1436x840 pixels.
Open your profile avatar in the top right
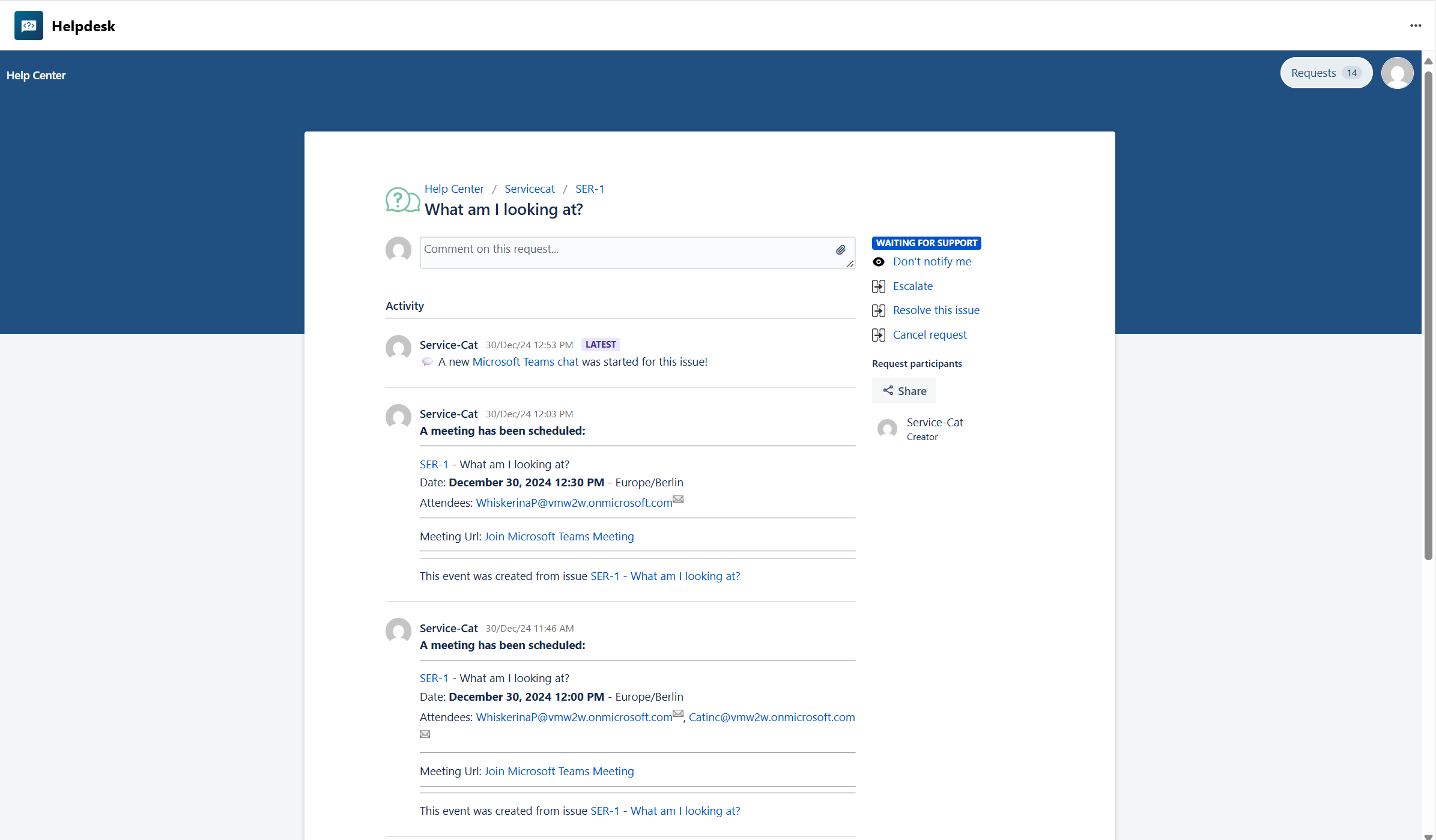[1397, 72]
